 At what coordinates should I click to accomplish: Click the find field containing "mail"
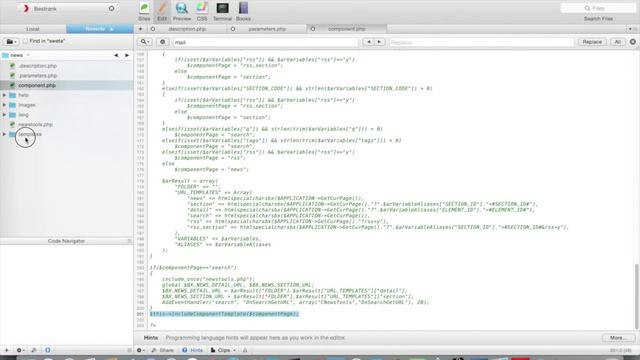pyautogui.click(x=265, y=42)
